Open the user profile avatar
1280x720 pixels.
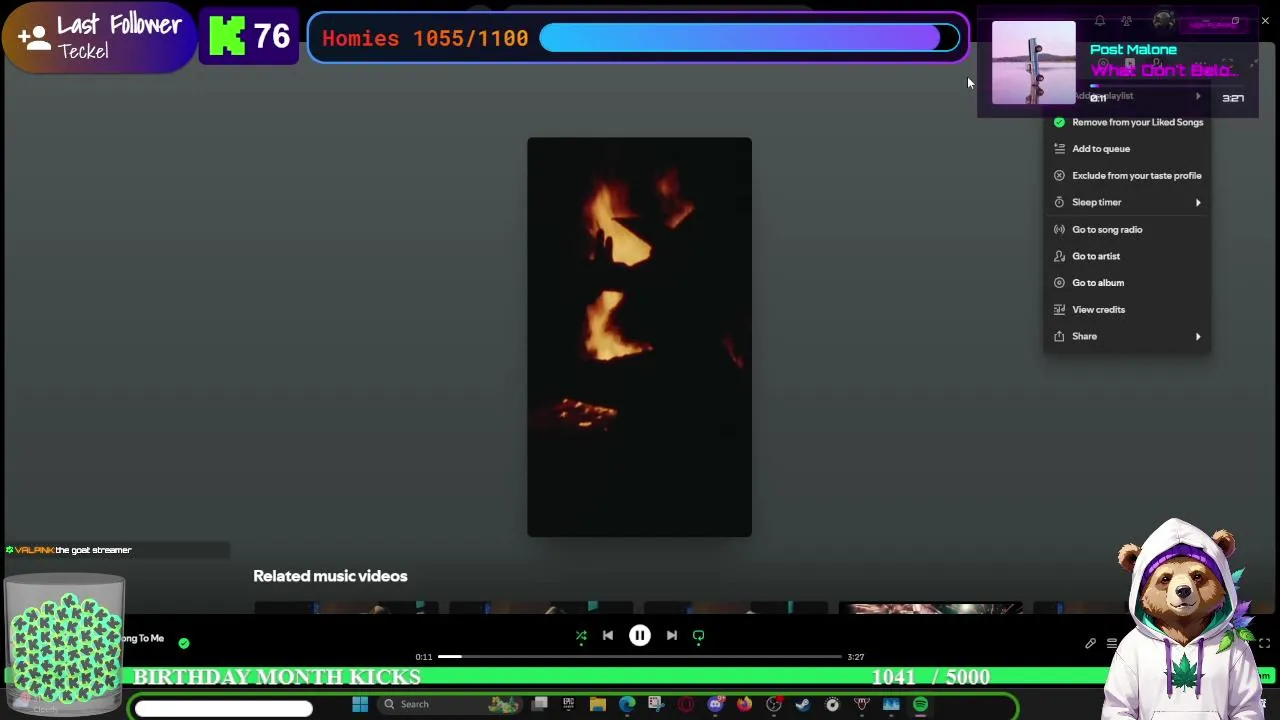[x=1163, y=21]
